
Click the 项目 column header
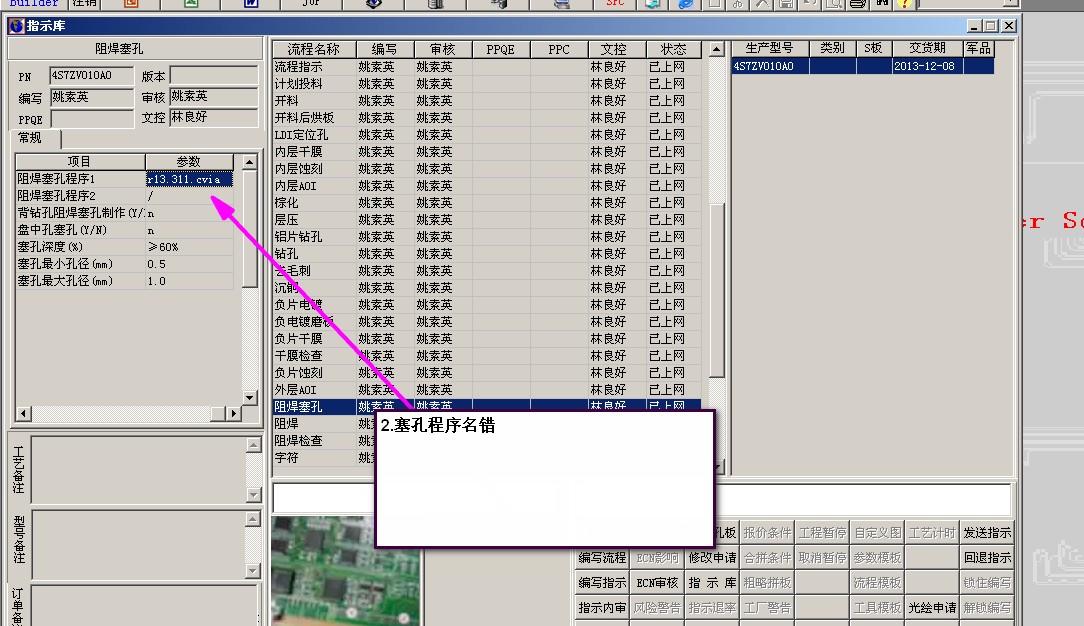click(80, 162)
